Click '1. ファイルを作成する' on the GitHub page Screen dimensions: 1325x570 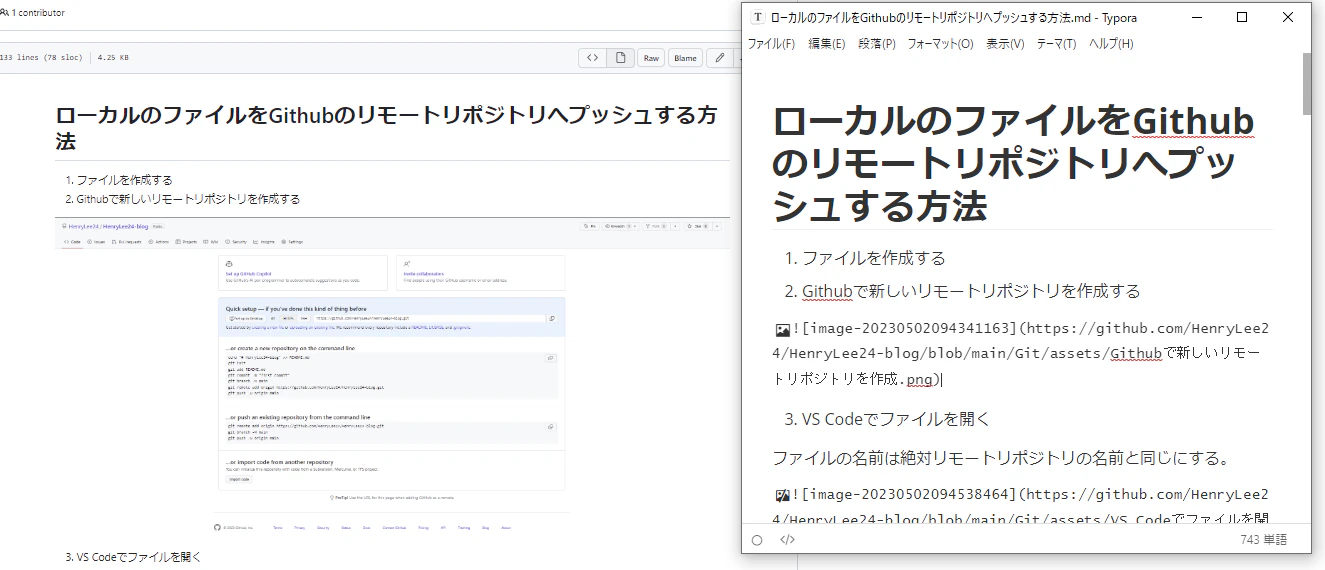119,180
